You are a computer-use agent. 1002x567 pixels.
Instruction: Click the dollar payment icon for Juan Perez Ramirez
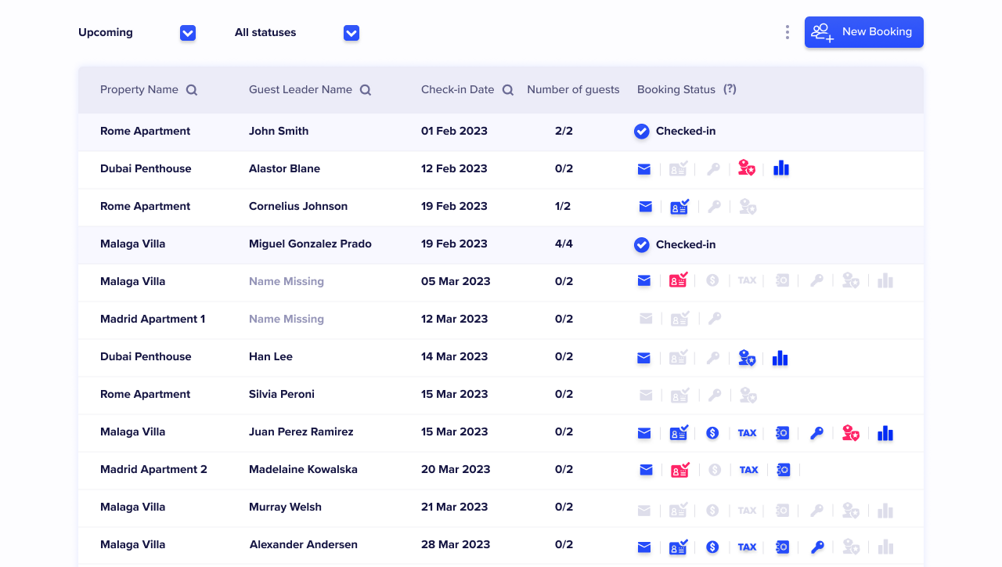pyautogui.click(x=712, y=433)
